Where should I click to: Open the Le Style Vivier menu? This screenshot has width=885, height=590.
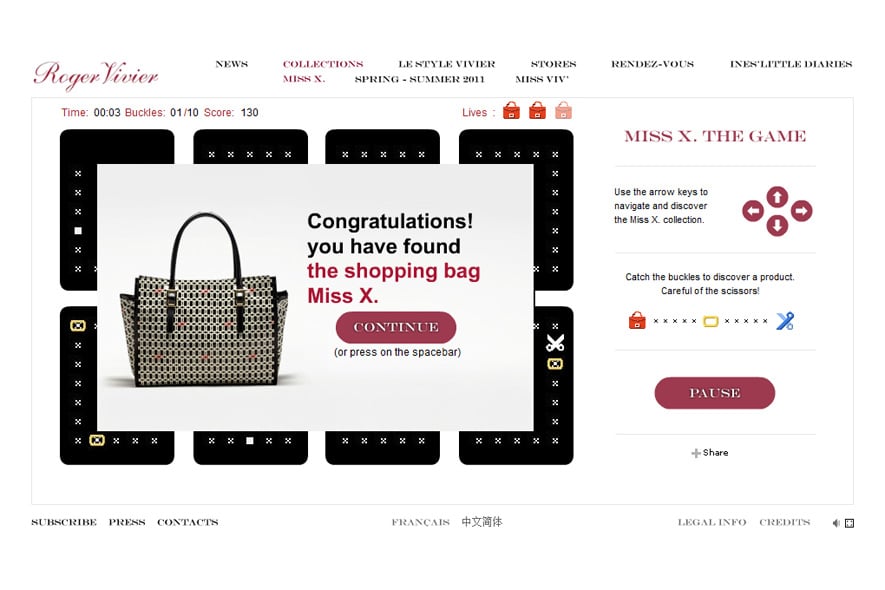[446, 64]
